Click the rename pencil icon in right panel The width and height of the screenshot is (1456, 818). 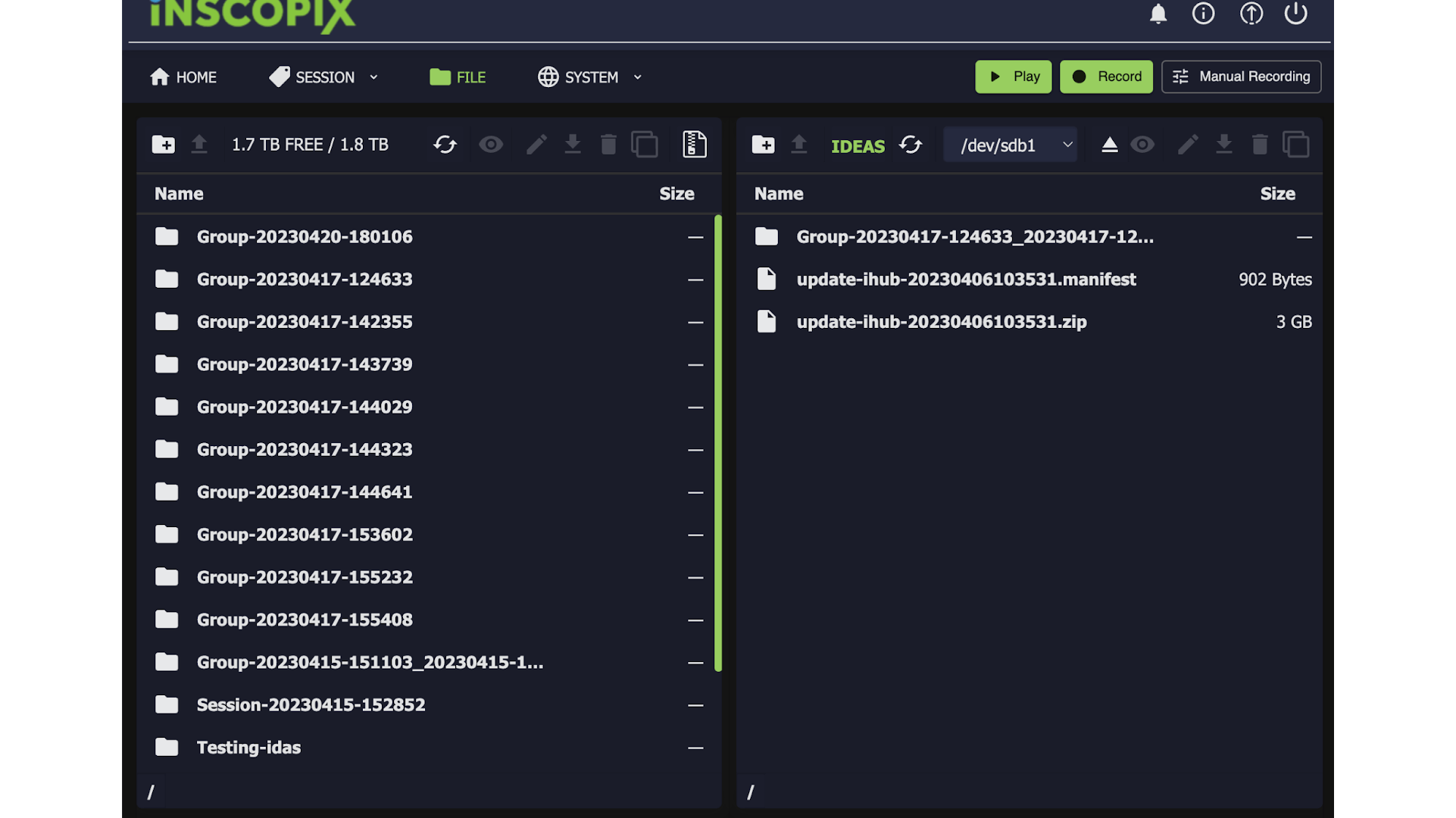(1188, 145)
